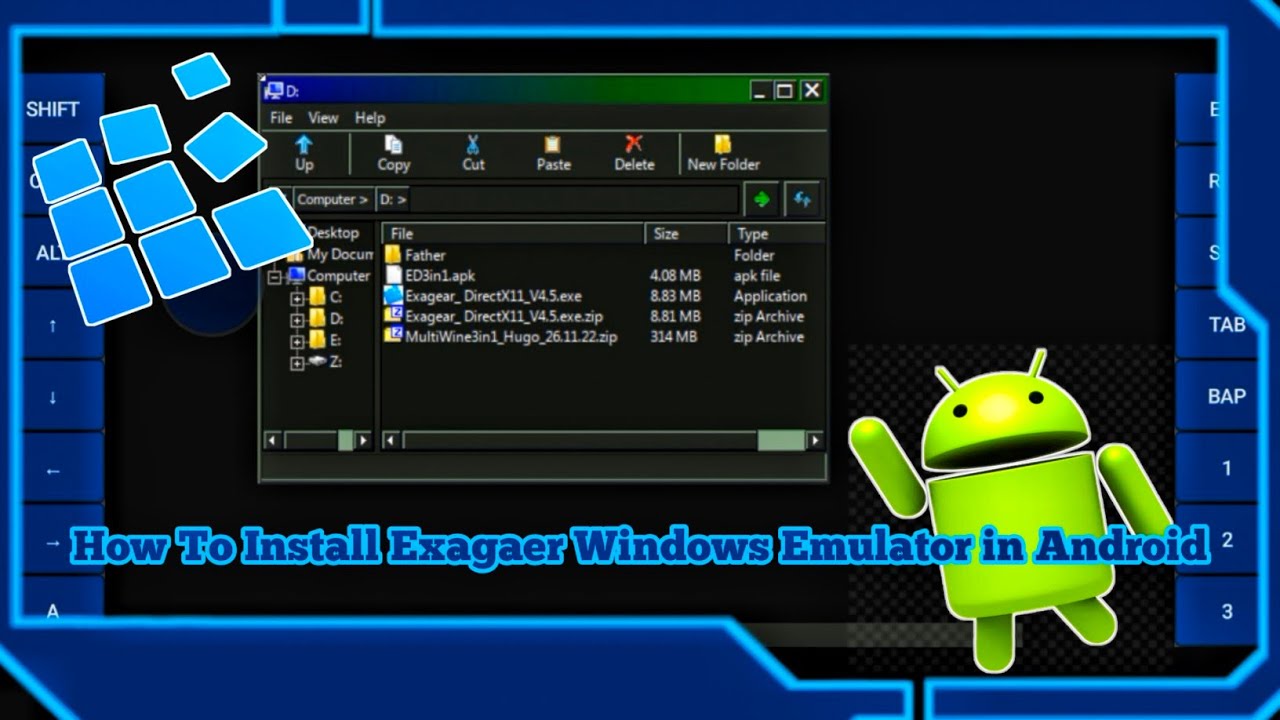Click the E: drive folder icon

(318, 340)
